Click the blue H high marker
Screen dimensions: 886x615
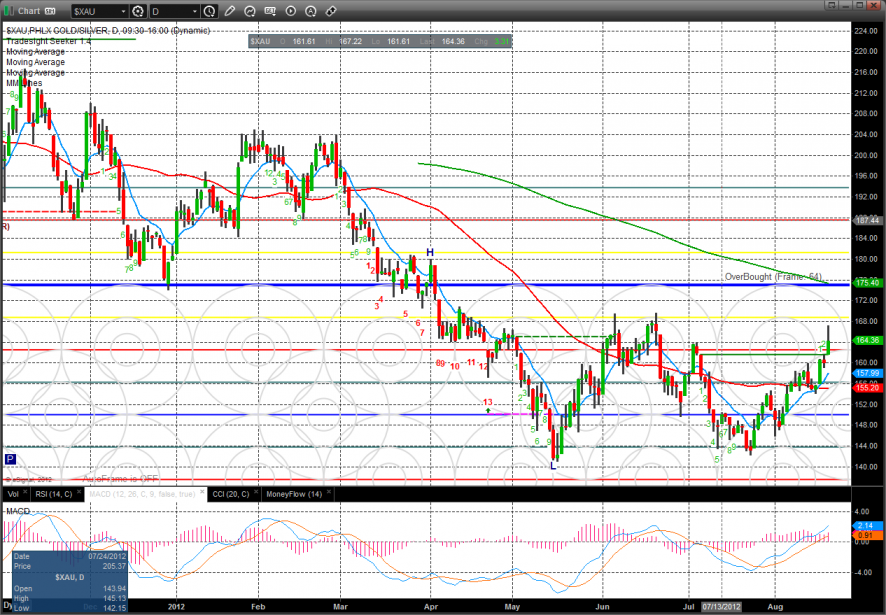(430, 252)
